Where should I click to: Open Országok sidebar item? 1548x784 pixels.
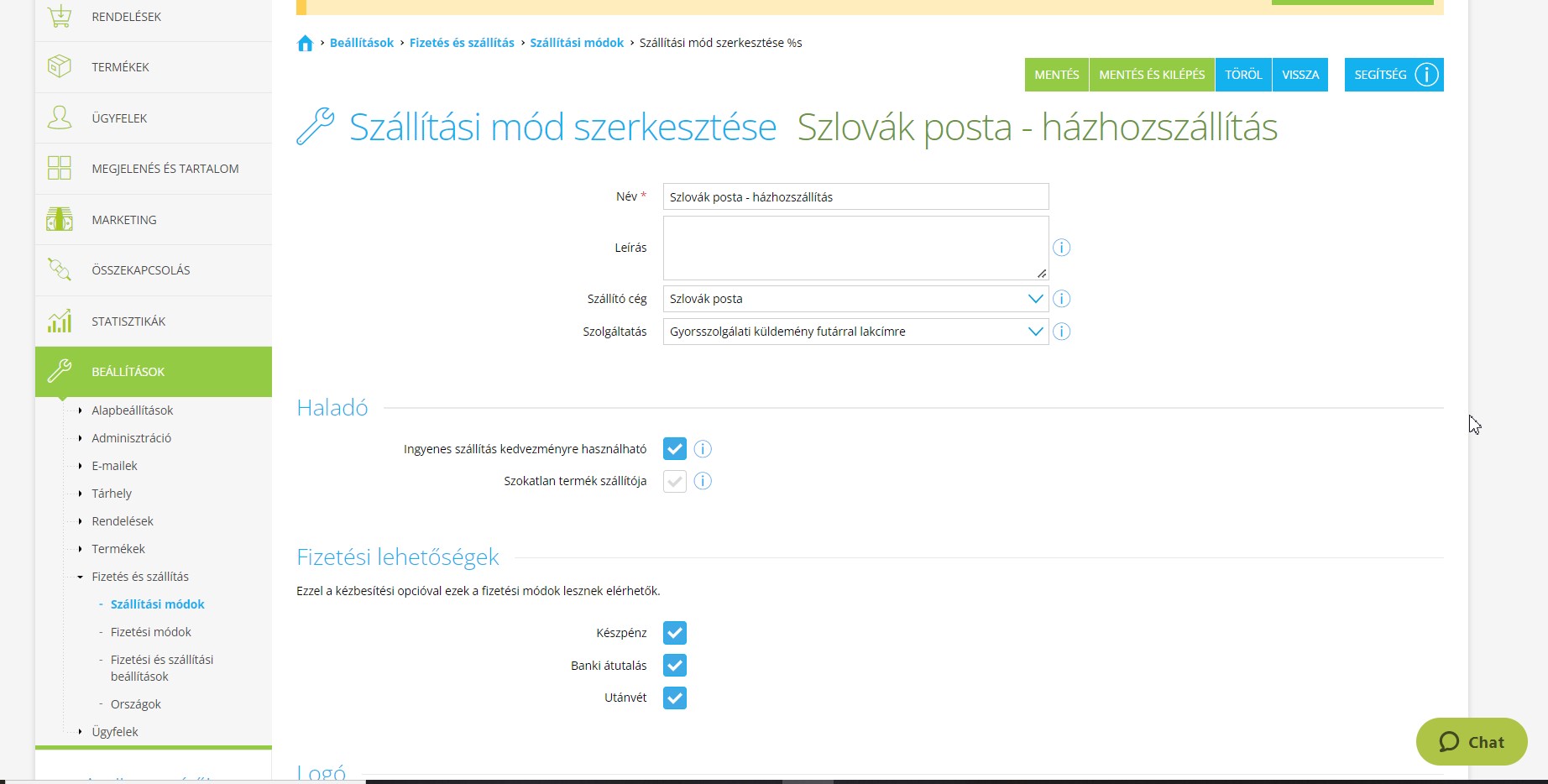[x=136, y=704]
